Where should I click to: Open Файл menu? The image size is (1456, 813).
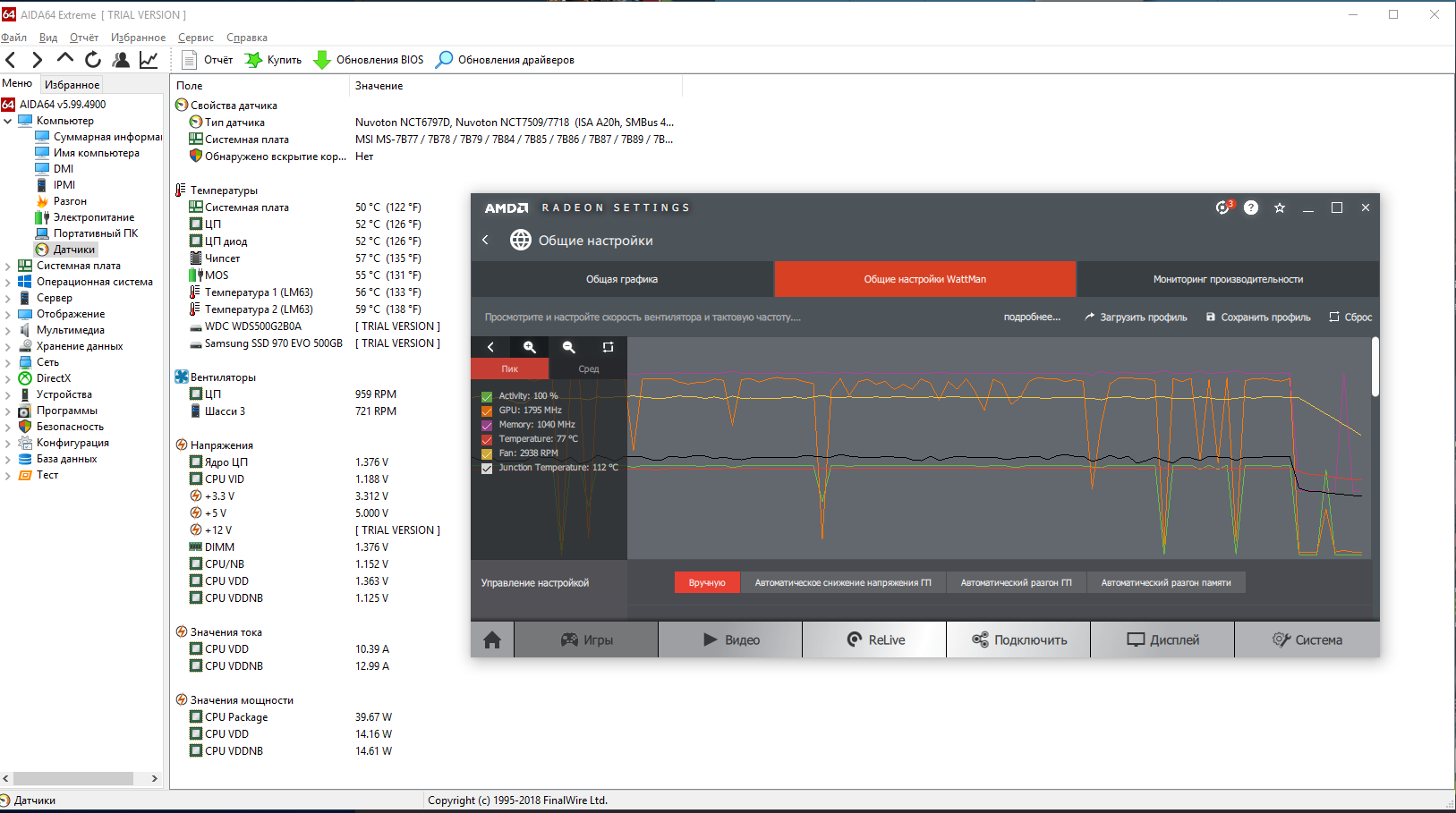pos(13,38)
